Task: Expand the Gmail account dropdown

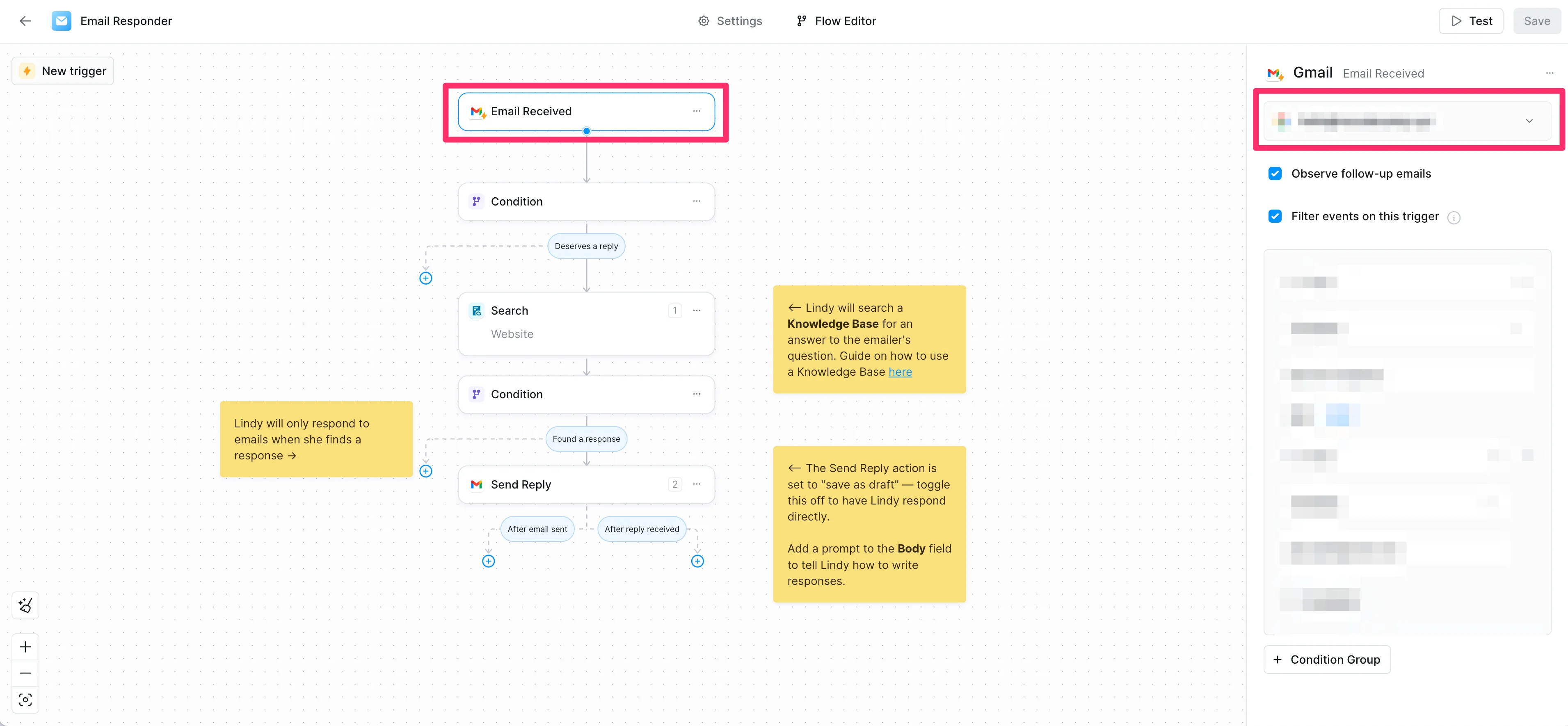Action: coord(1529,121)
